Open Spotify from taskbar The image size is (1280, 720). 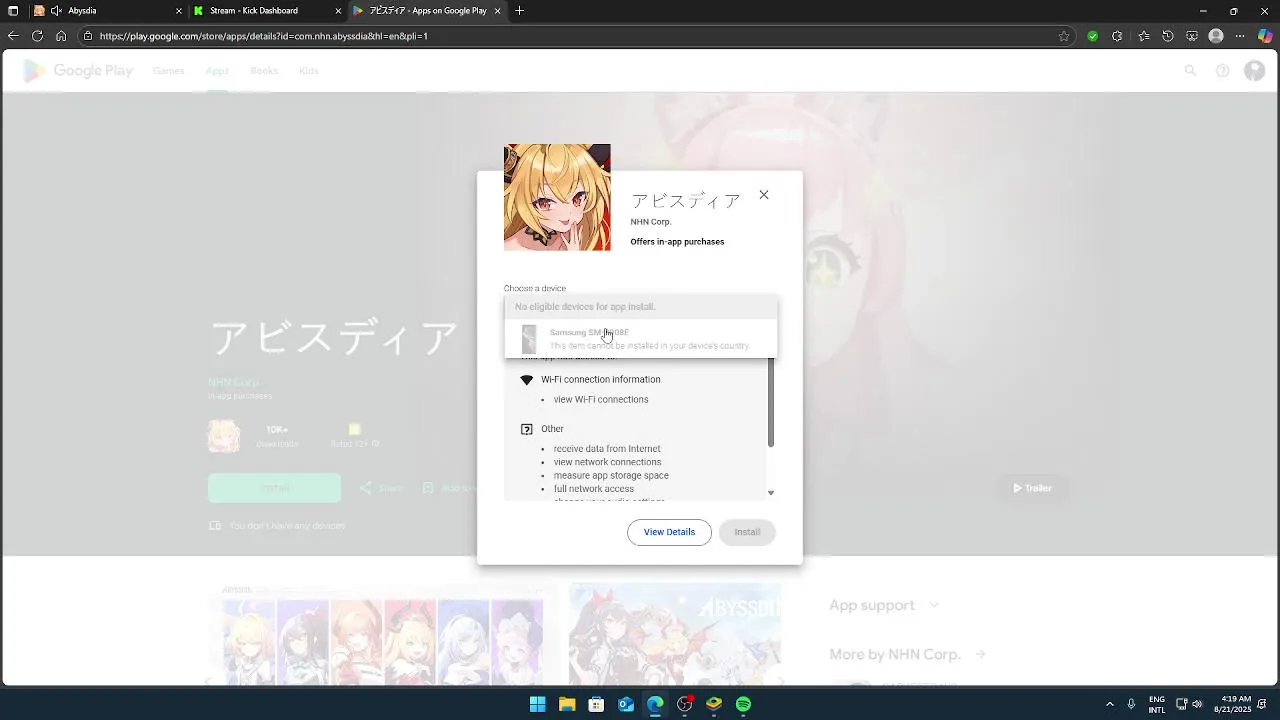pos(743,704)
